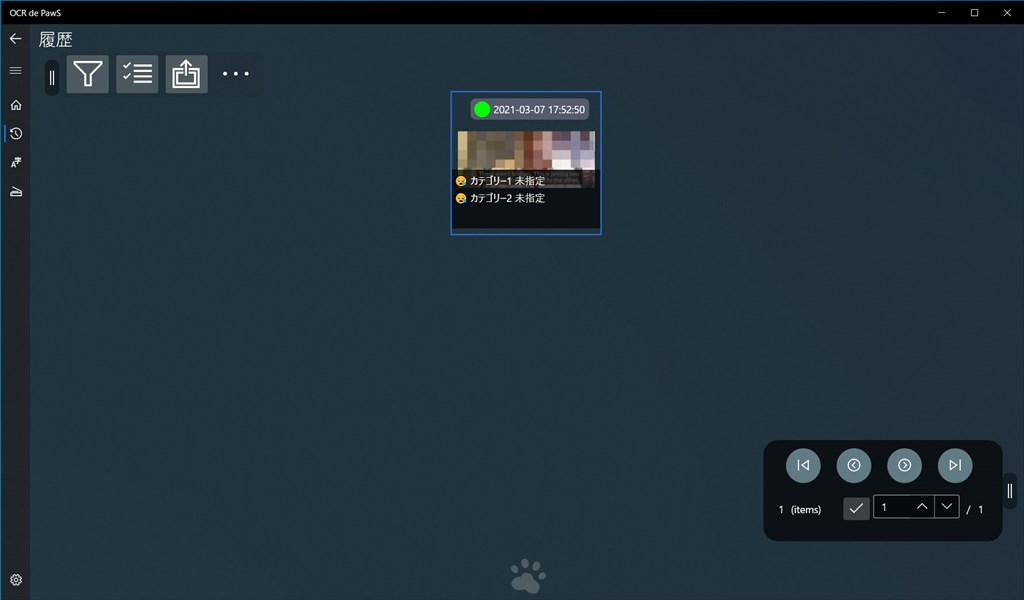
Task: Open settings gear at bottom left
Action: tap(15, 580)
